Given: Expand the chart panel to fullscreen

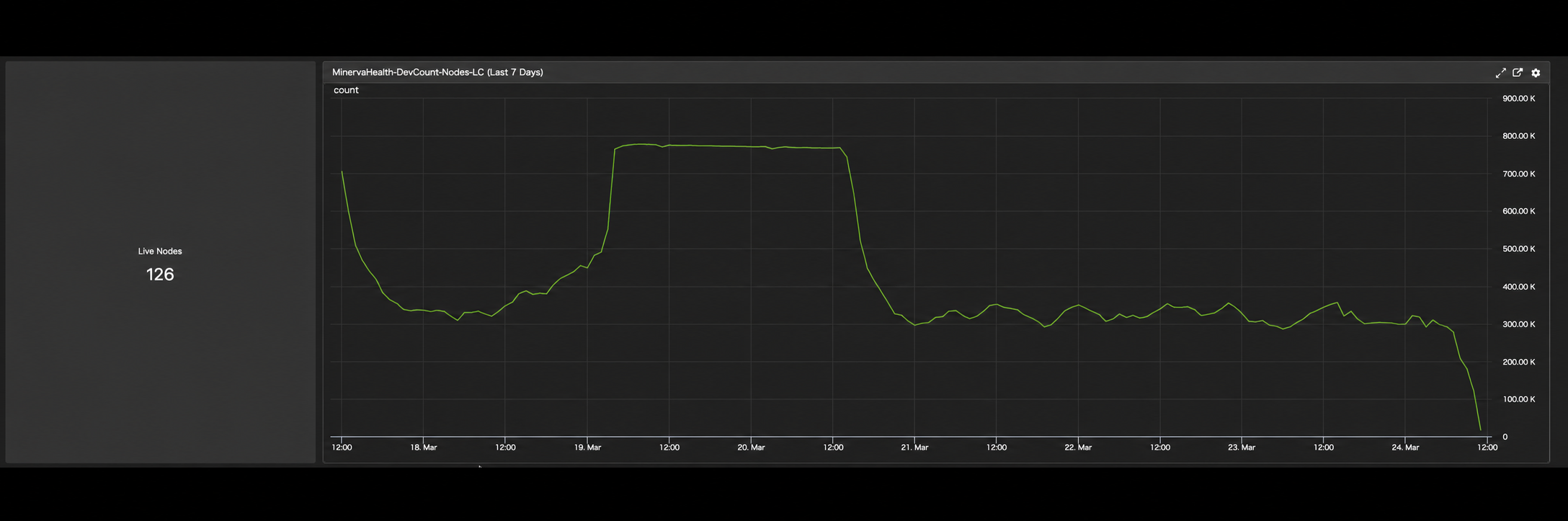Looking at the screenshot, I should [x=1500, y=73].
